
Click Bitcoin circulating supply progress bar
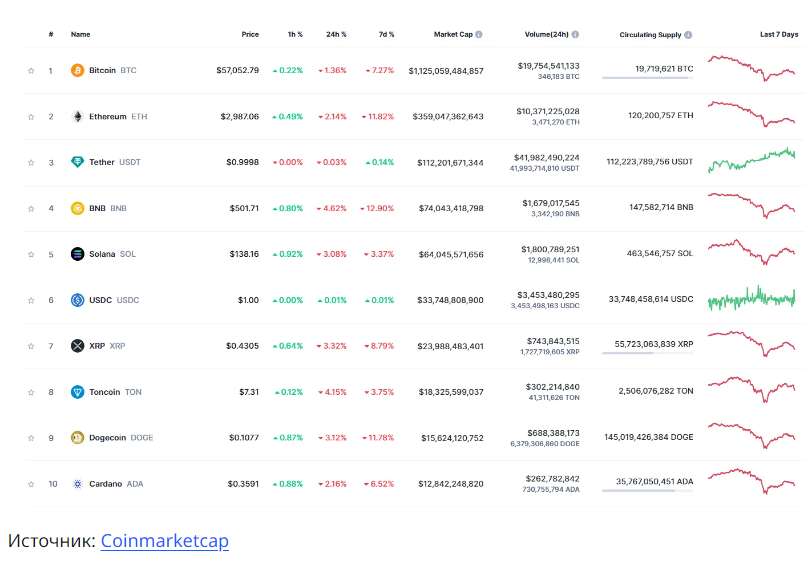tap(648, 78)
